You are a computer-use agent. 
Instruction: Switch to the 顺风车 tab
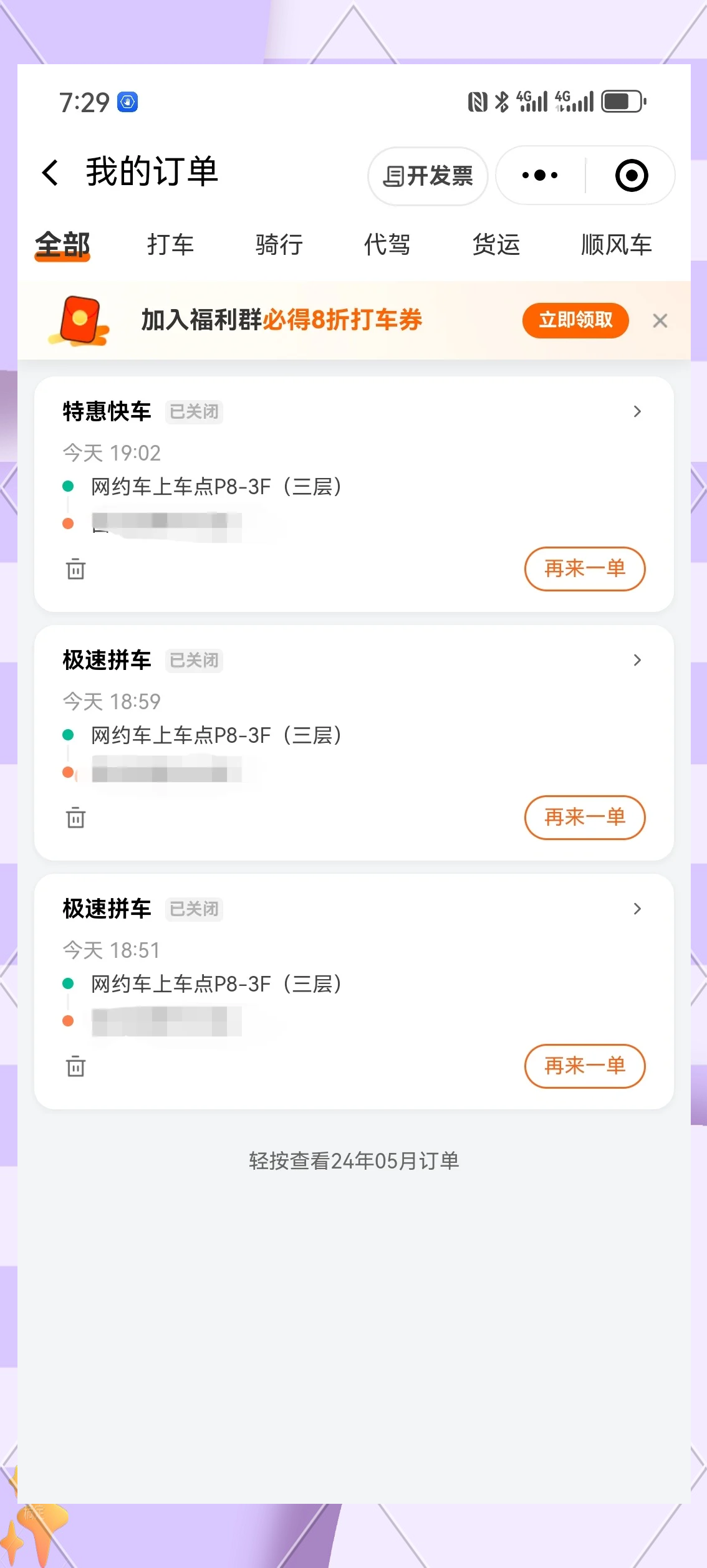(x=616, y=244)
